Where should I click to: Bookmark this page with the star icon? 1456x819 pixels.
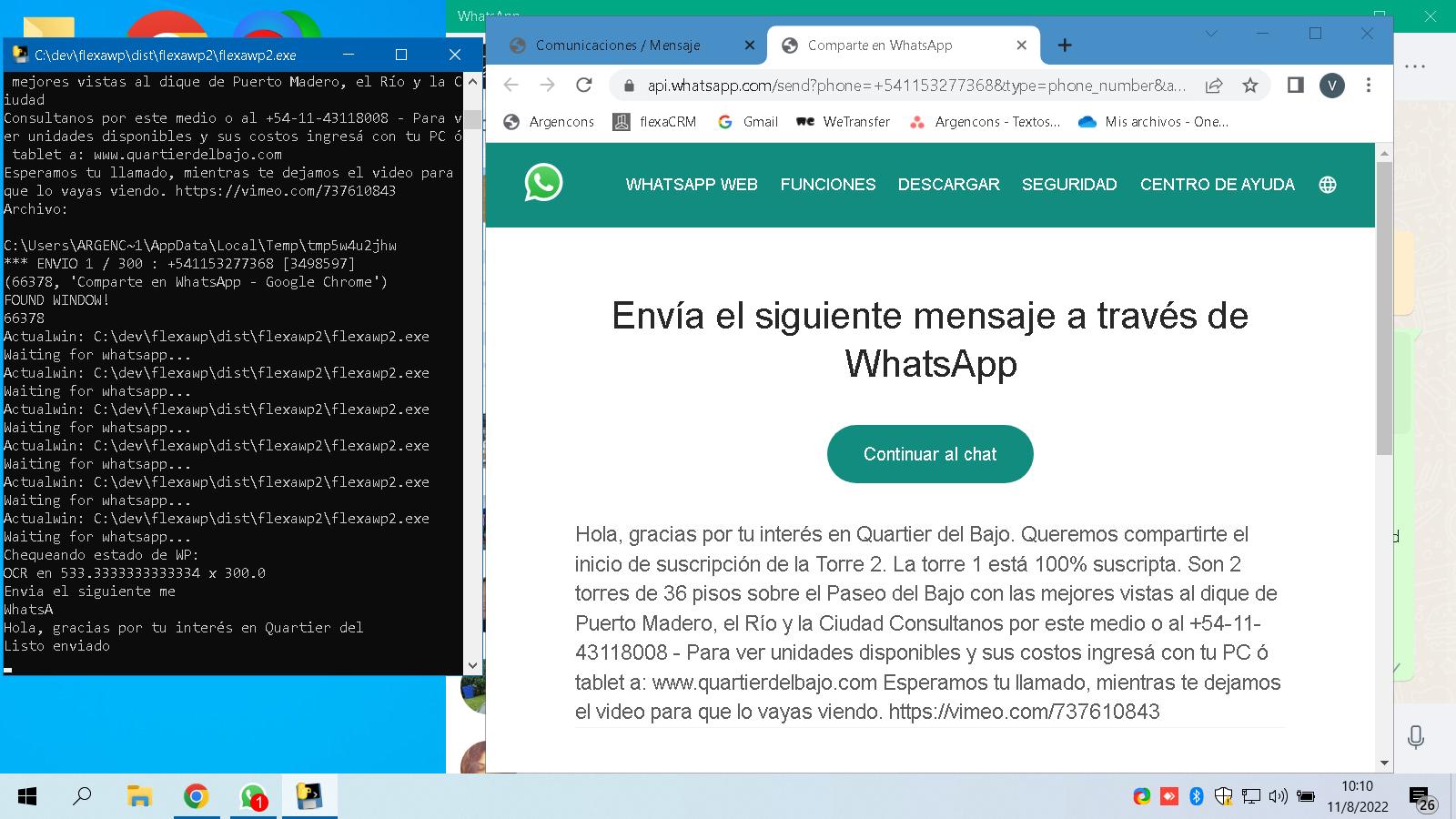coord(1250,86)
